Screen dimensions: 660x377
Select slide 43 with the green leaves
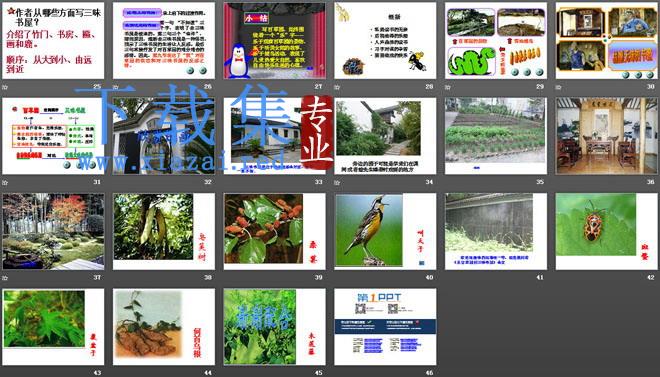tap(53, 327)
